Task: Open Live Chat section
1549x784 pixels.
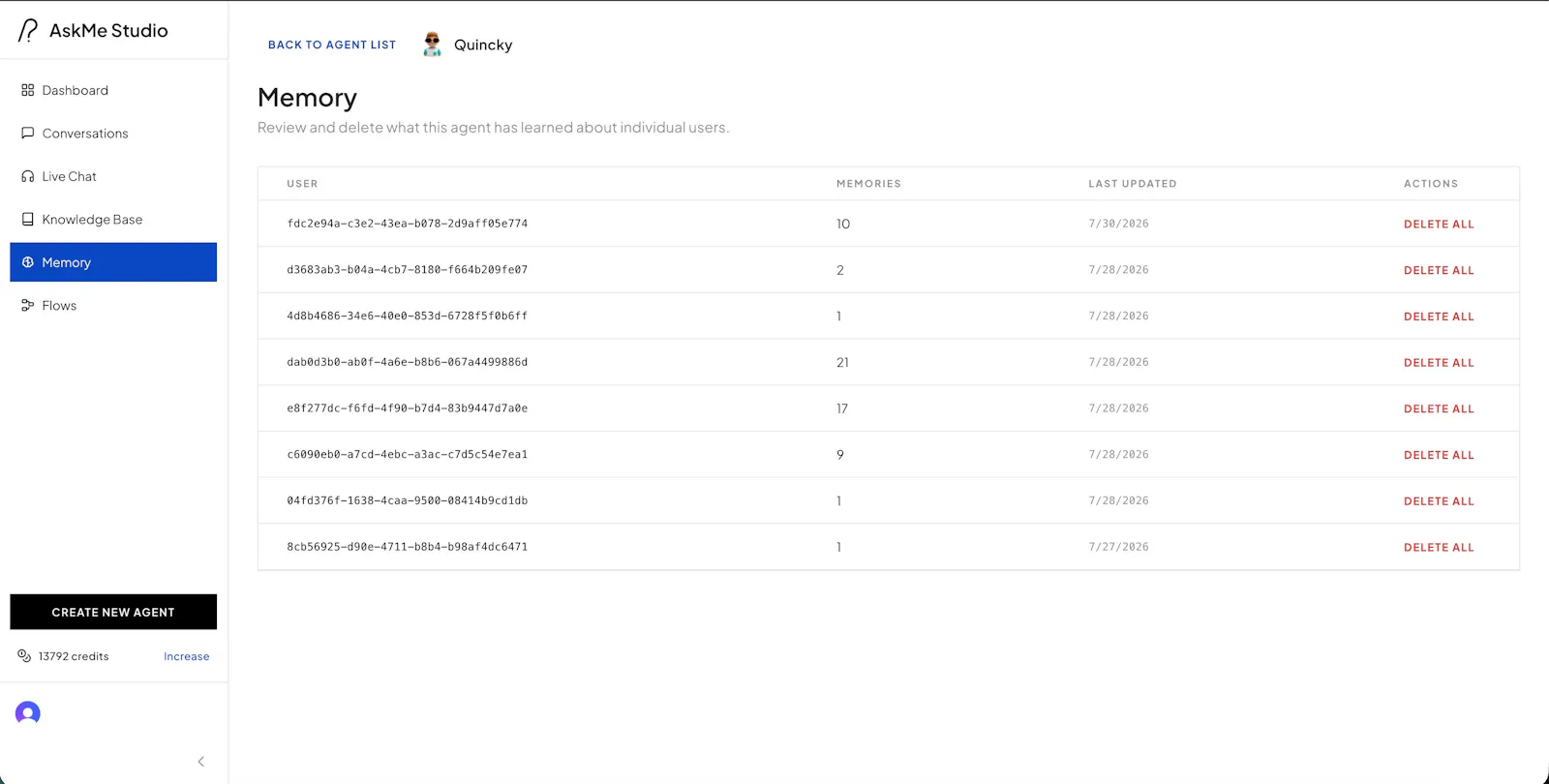Action: (113, 176)
